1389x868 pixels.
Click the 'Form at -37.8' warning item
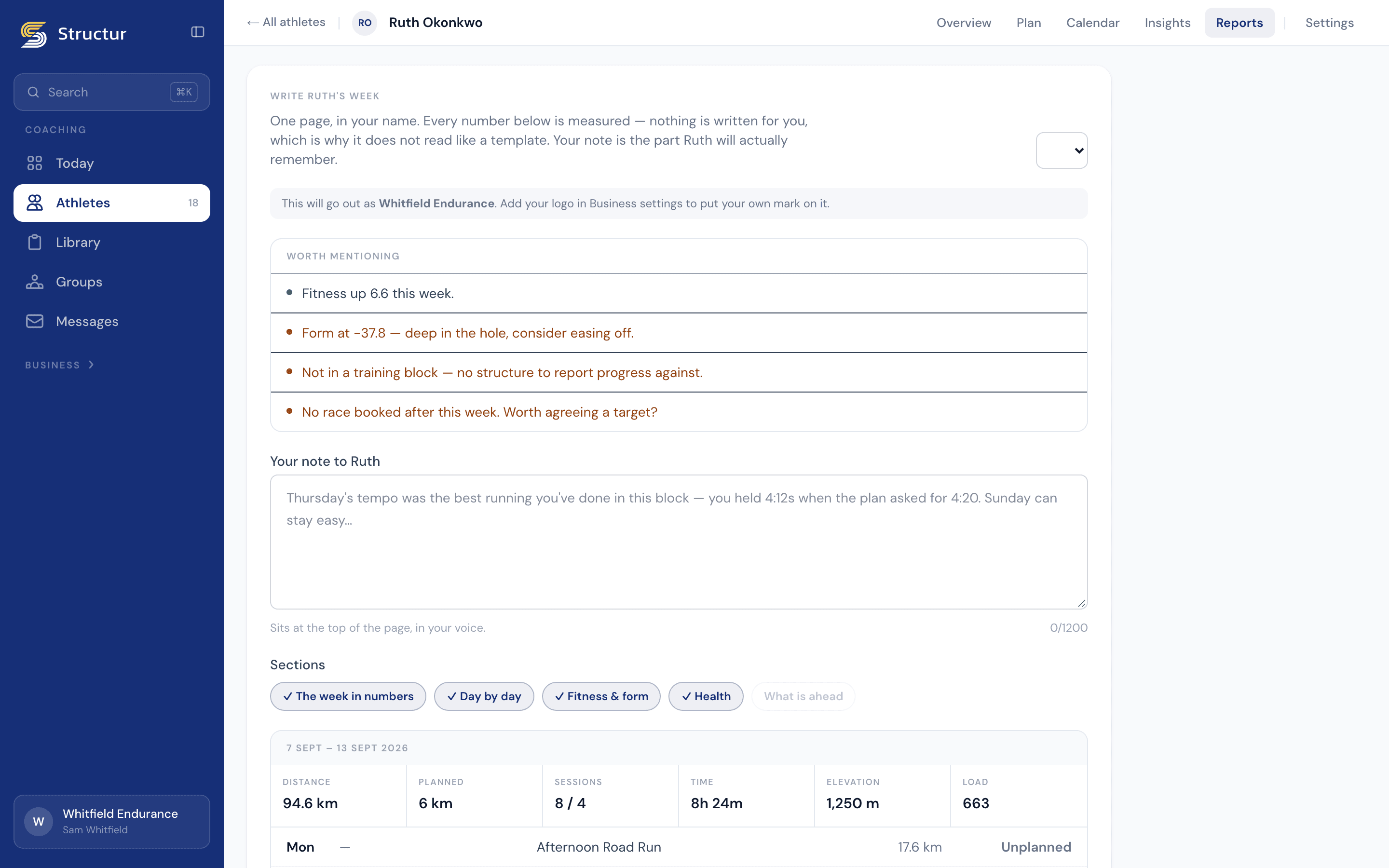[679, 333]
